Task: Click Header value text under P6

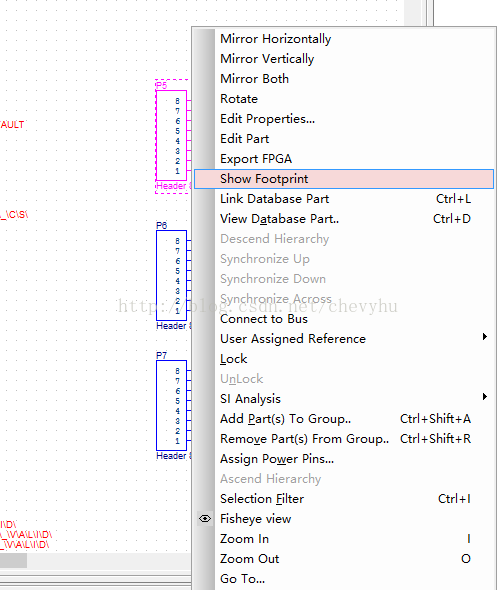Action: tap(173, 326)
